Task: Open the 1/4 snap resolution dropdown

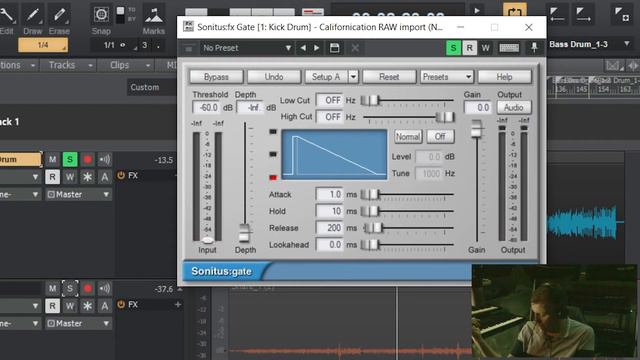Action: click(x=43, y=45)
